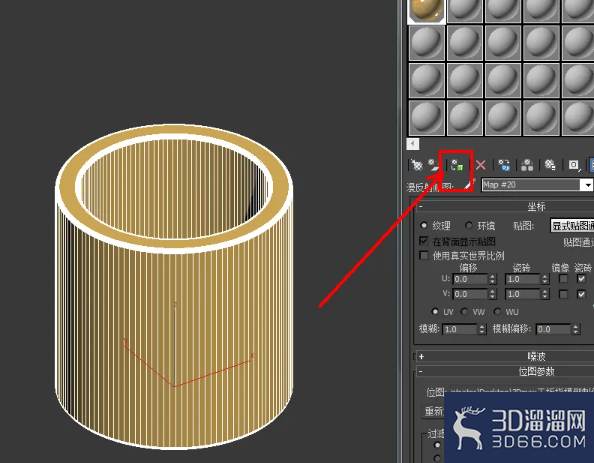Select the 纹理 (Texture) radio button

424,225
